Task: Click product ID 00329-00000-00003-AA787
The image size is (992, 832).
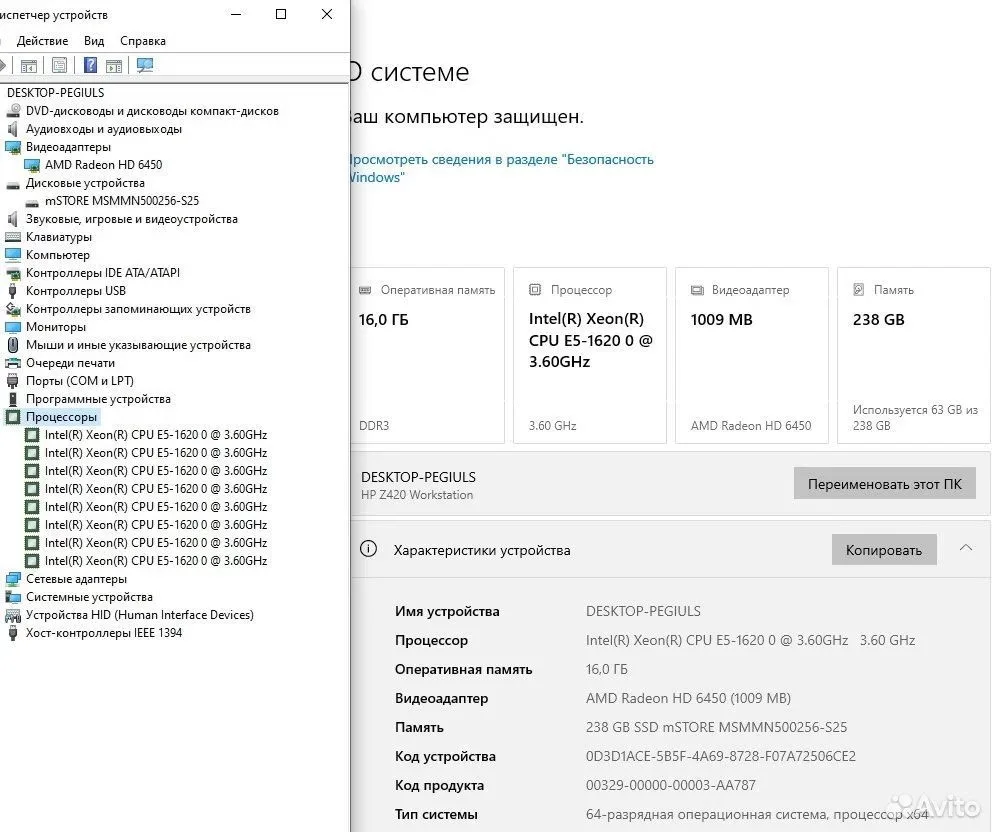Action: pos(671,785)
